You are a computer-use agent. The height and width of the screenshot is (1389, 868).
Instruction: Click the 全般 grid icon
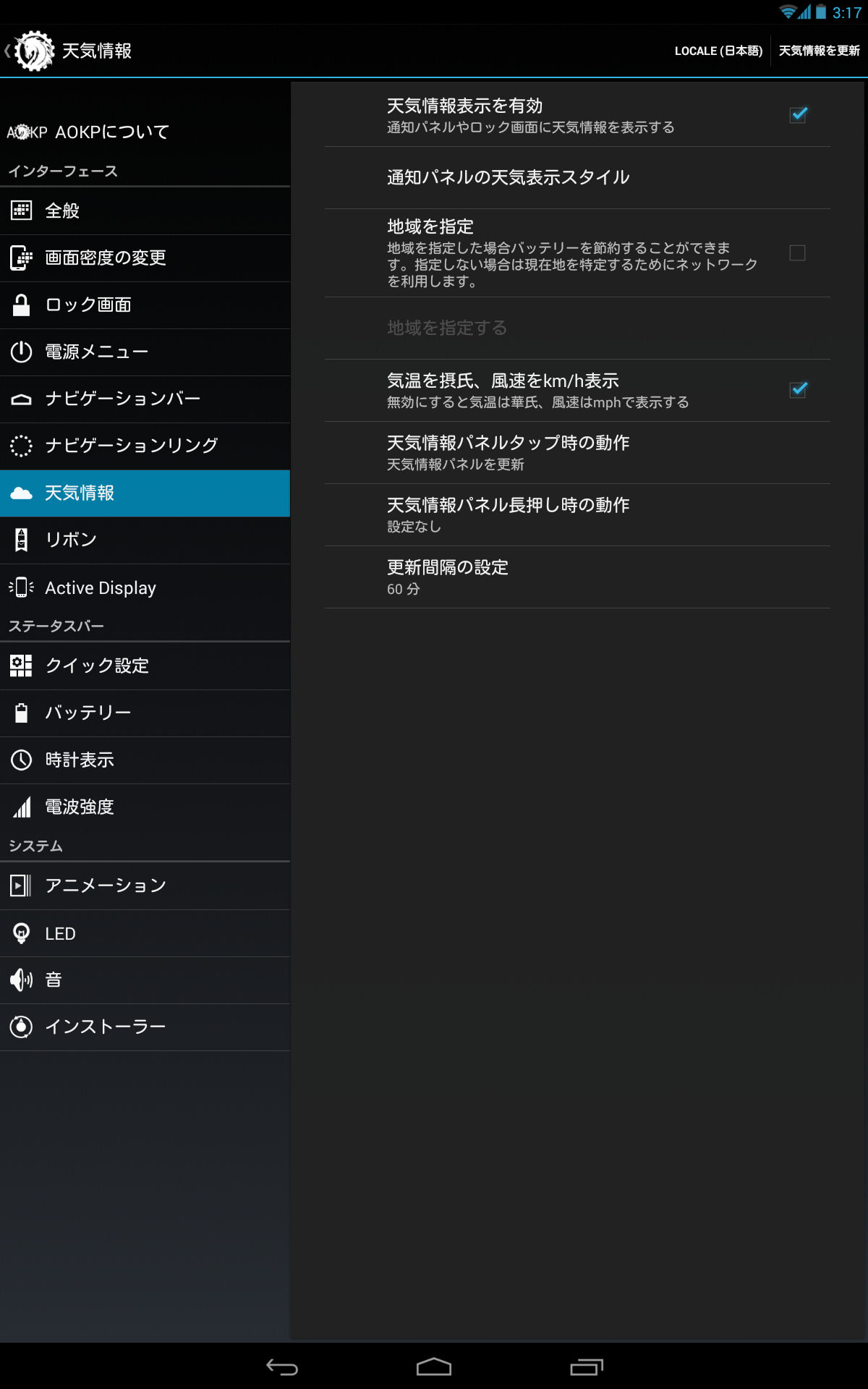pyautogui.click(x=22, y=211)
